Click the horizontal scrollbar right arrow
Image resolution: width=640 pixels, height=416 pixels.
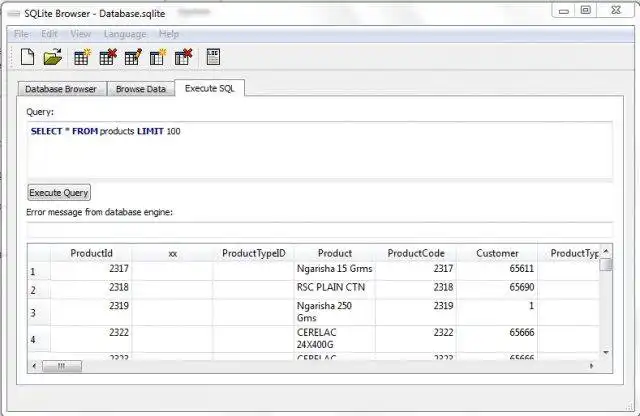591,366
